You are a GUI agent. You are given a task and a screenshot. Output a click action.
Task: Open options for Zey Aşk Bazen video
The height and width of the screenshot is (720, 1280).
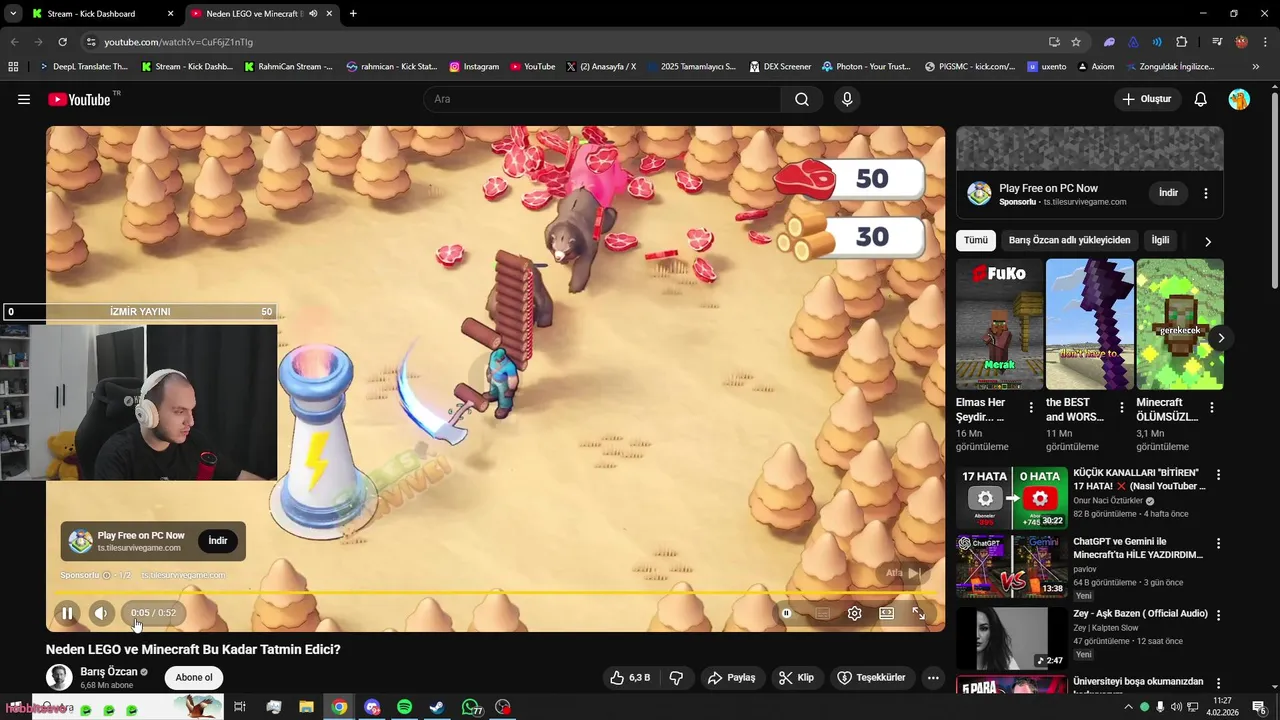[x=1218, y=615]
